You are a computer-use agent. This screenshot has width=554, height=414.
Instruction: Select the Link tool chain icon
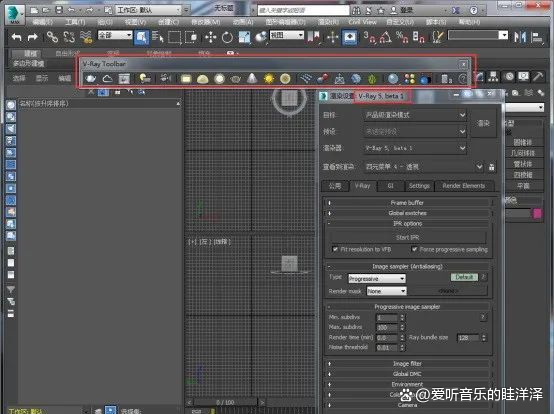[x=52, y=37]
